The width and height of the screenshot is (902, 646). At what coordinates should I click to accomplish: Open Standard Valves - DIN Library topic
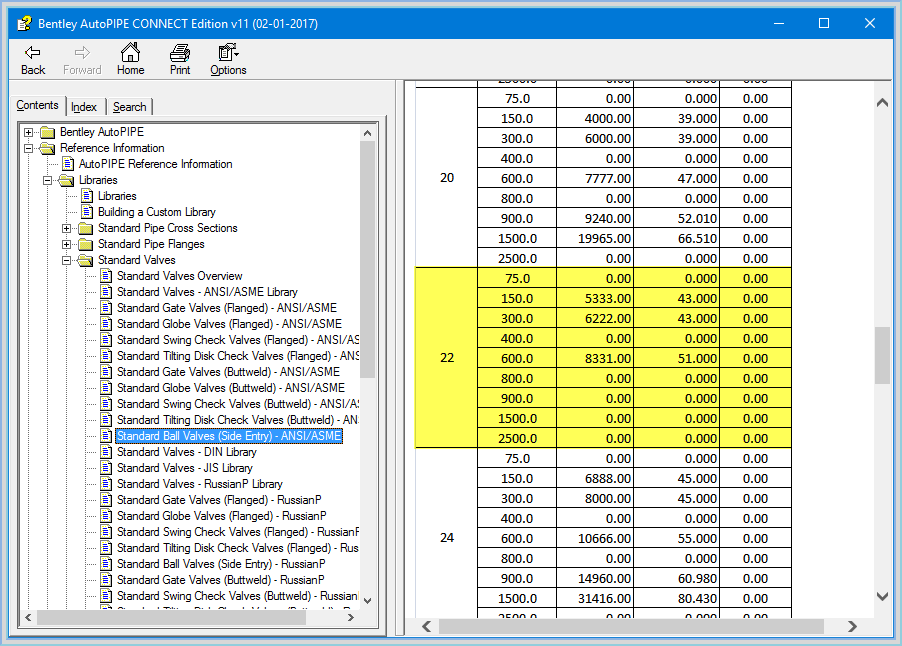click(x=186, y=452)
